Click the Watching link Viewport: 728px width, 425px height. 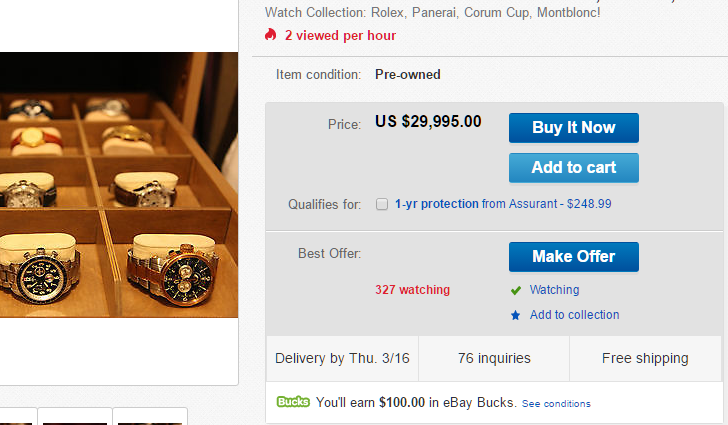[554, 290]
